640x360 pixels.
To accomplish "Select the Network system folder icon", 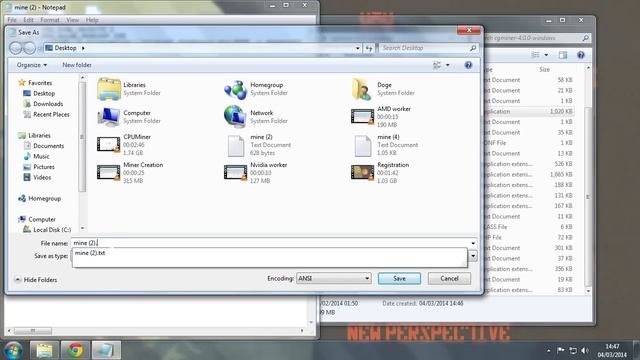I will [x=235, y=117].
